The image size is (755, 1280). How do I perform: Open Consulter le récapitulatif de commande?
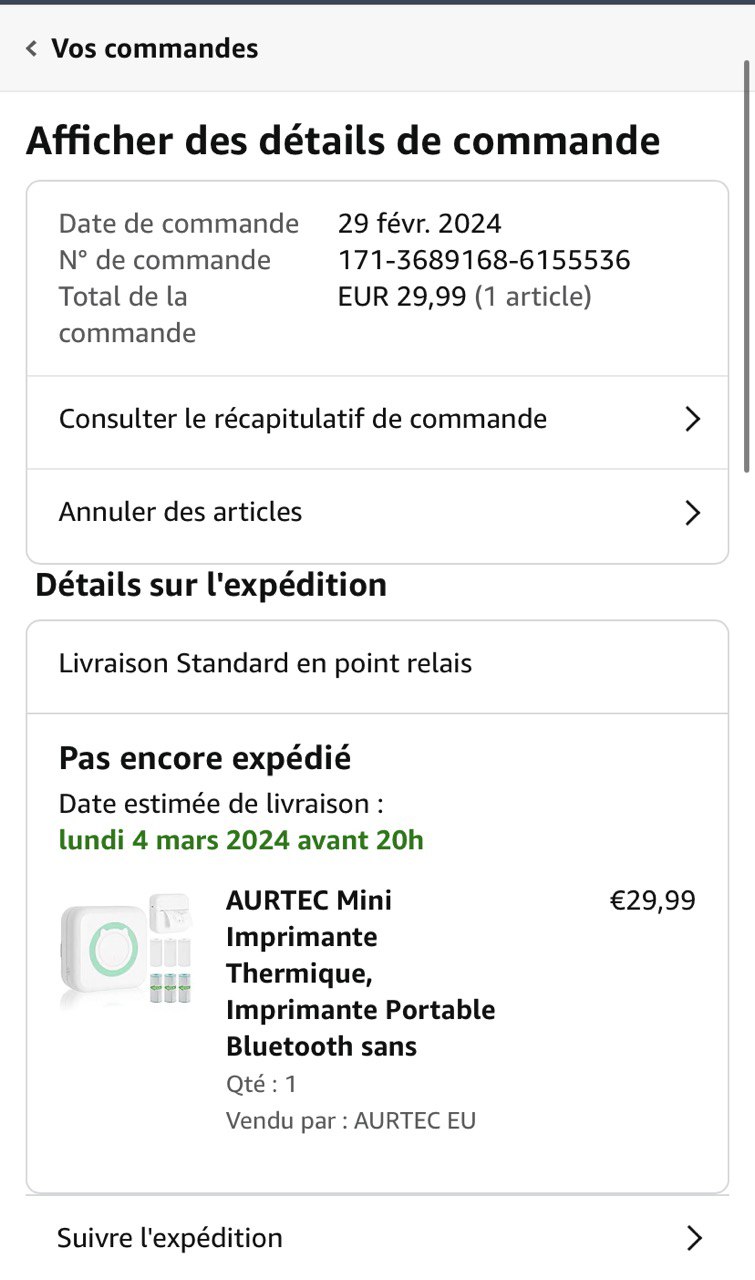303,419
